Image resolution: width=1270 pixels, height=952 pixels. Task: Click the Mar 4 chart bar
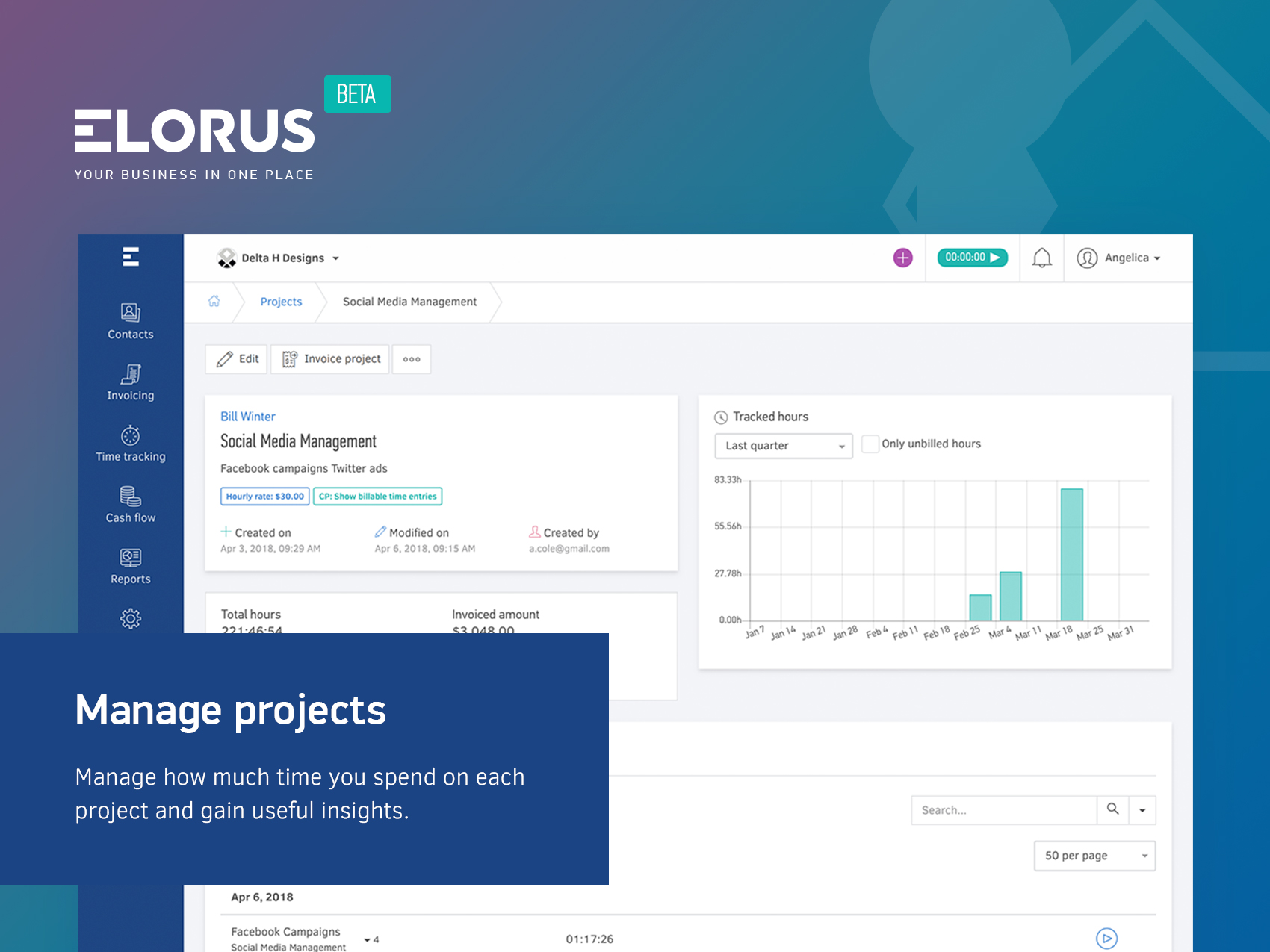point(1011,597)
